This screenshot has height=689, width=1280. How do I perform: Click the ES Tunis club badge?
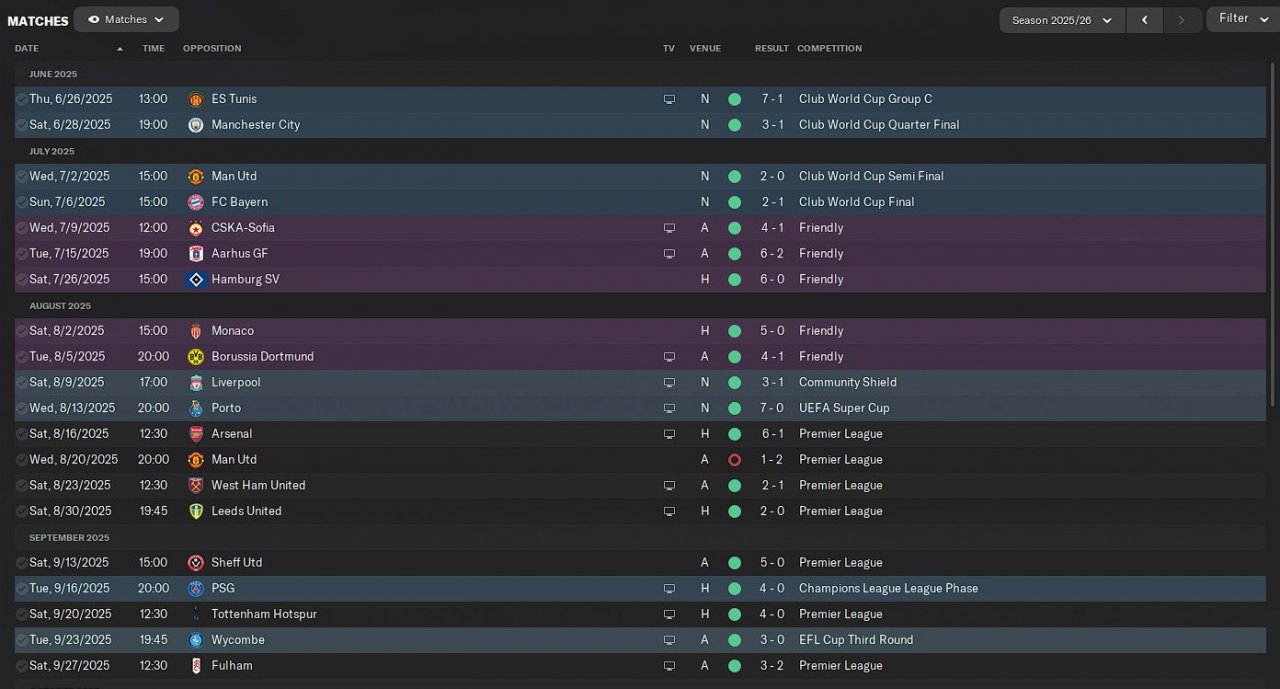pos(196,99)
